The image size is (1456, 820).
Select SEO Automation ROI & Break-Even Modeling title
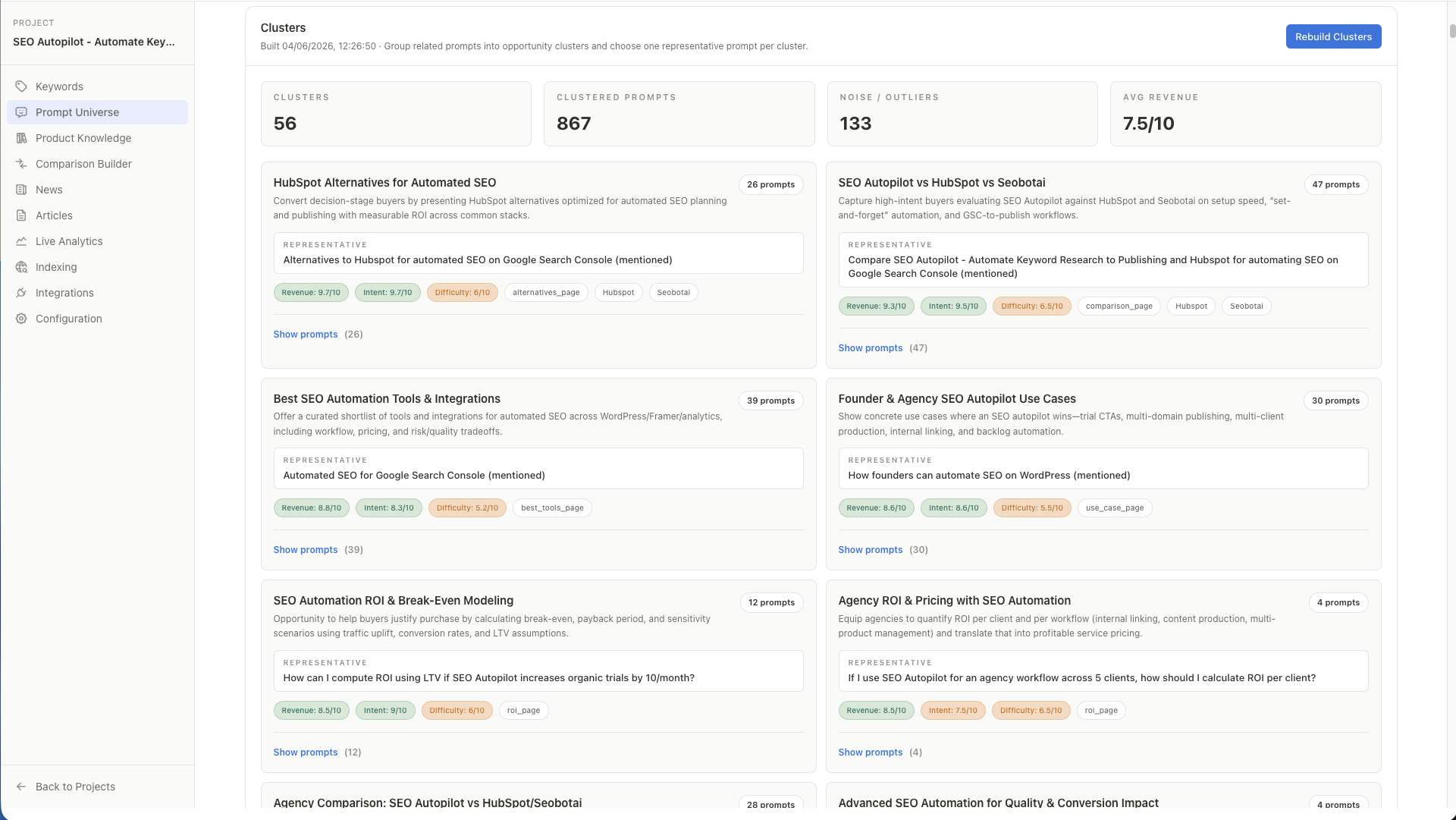[393, 601]
